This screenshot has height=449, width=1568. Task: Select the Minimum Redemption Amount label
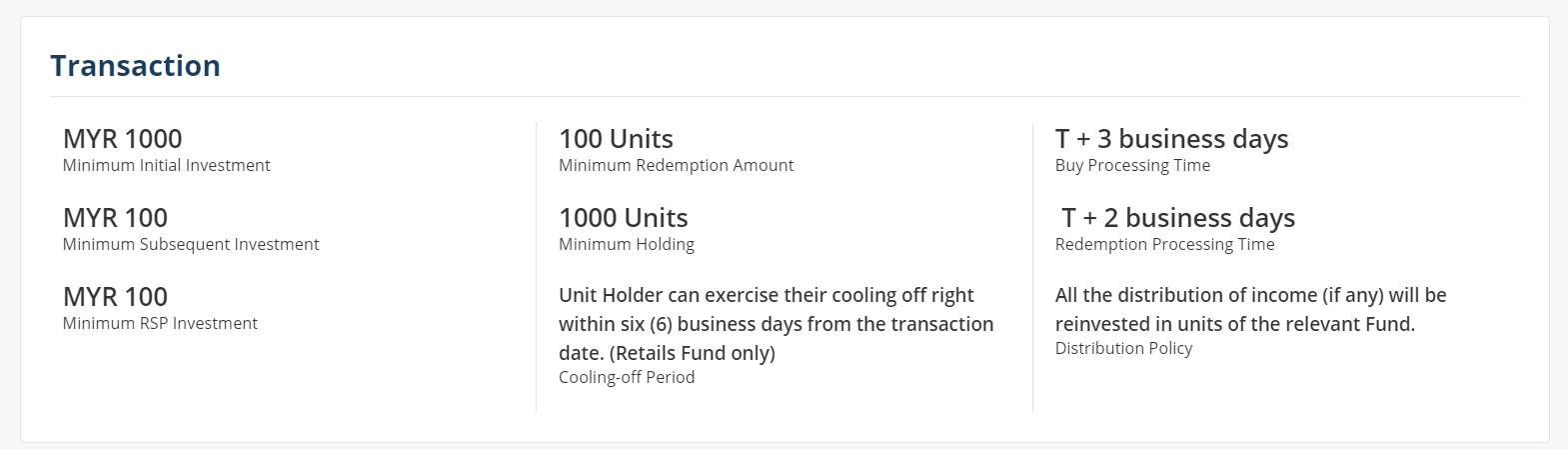(676, 165)
